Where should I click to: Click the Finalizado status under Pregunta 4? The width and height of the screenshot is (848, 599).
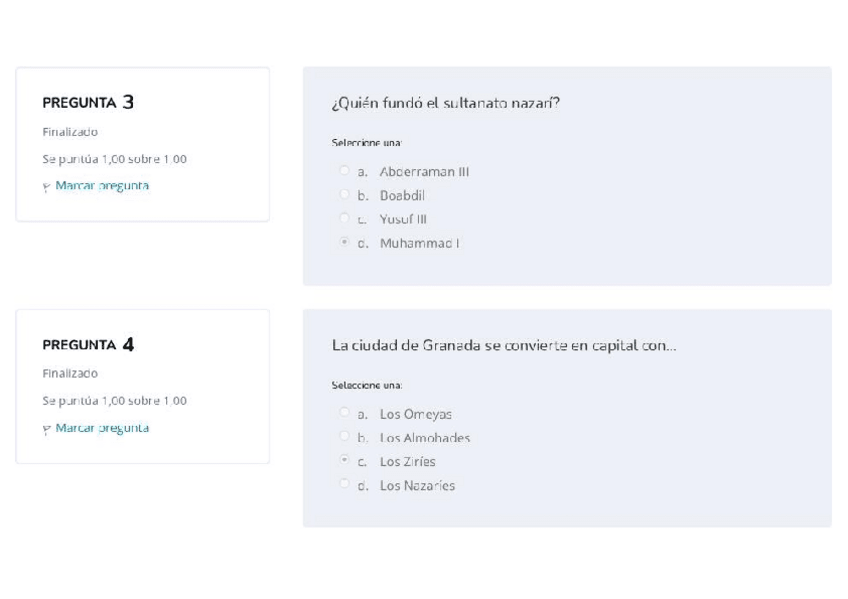[70, 374]
